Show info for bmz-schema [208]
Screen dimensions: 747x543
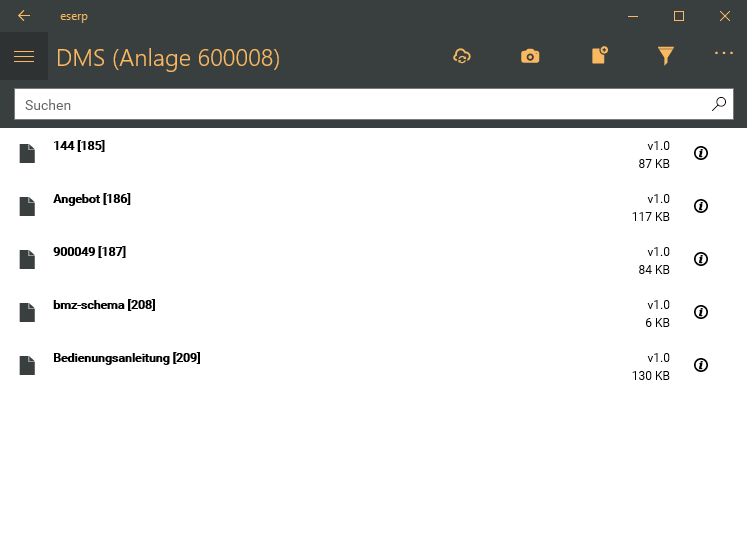point(701,312)
